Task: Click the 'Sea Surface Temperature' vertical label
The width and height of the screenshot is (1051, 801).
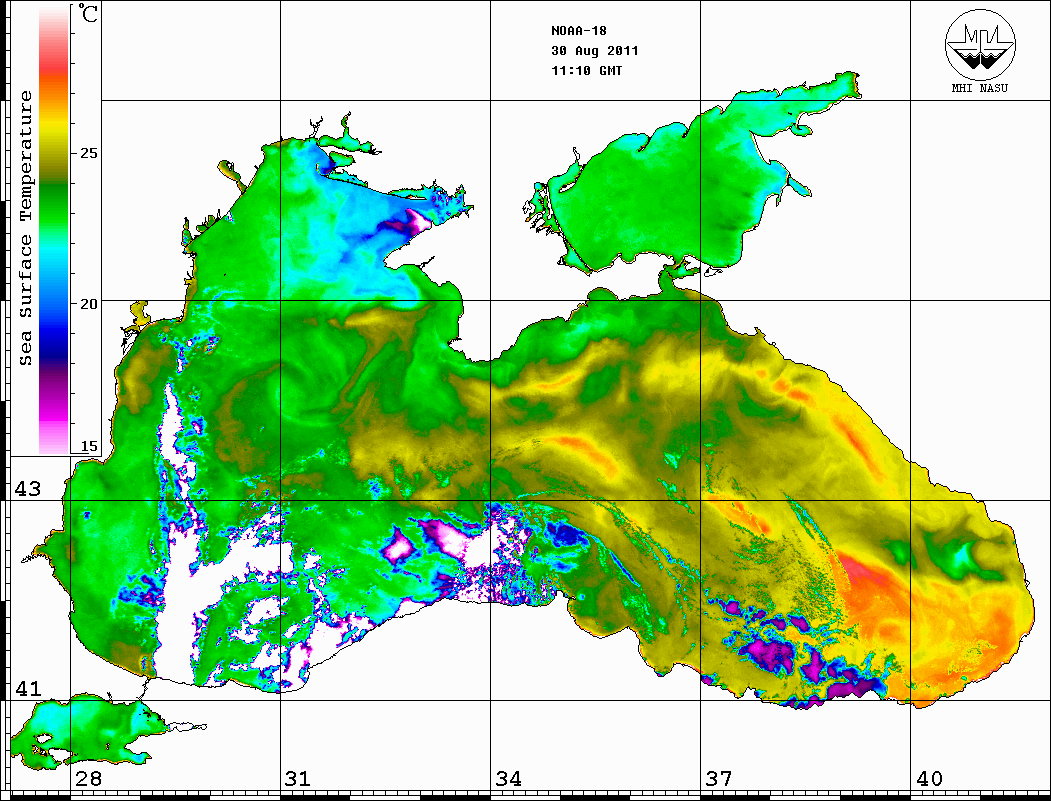Action: pos(25,228)
